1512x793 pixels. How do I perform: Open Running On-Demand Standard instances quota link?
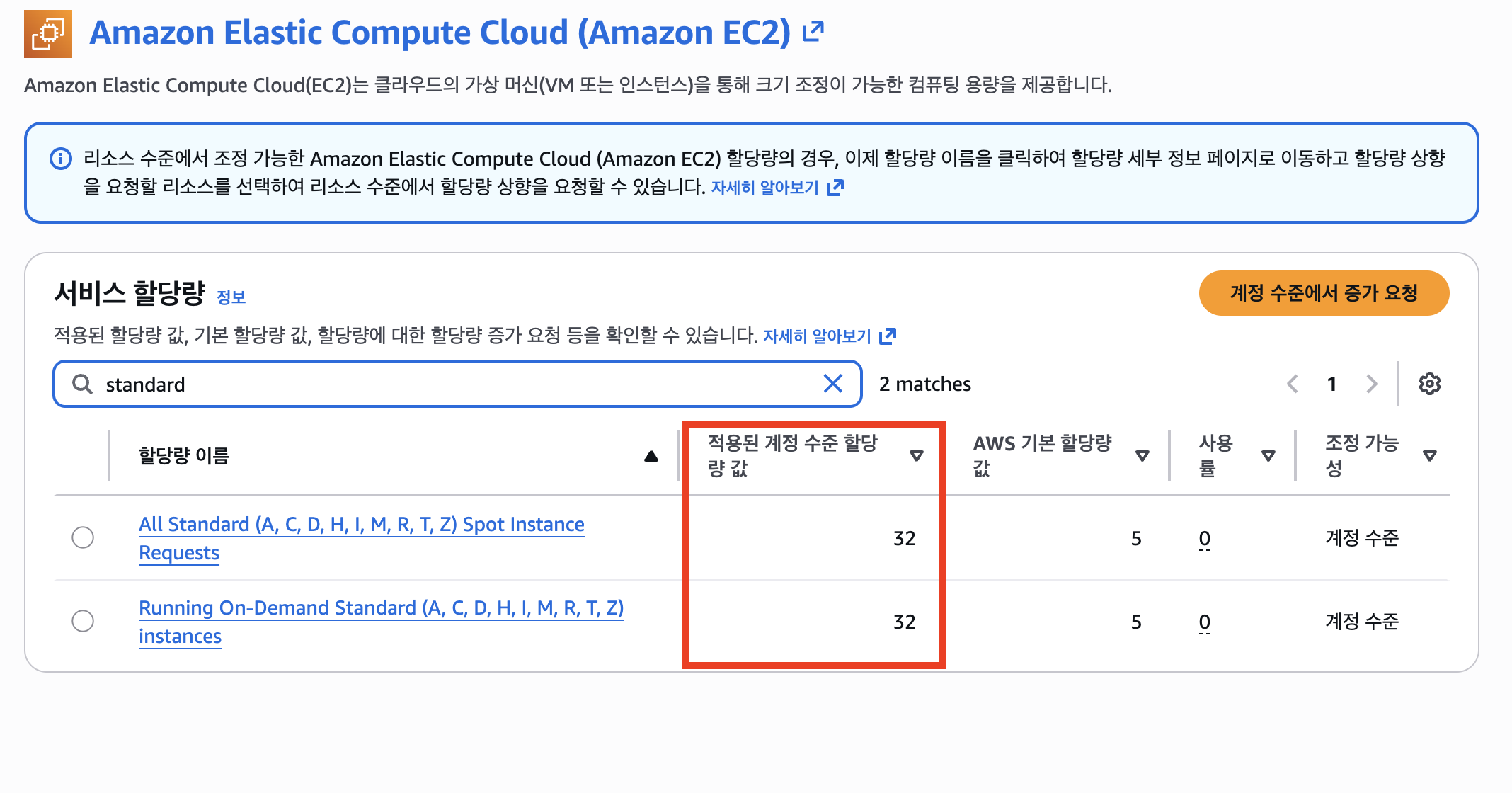tap(381, 607)
